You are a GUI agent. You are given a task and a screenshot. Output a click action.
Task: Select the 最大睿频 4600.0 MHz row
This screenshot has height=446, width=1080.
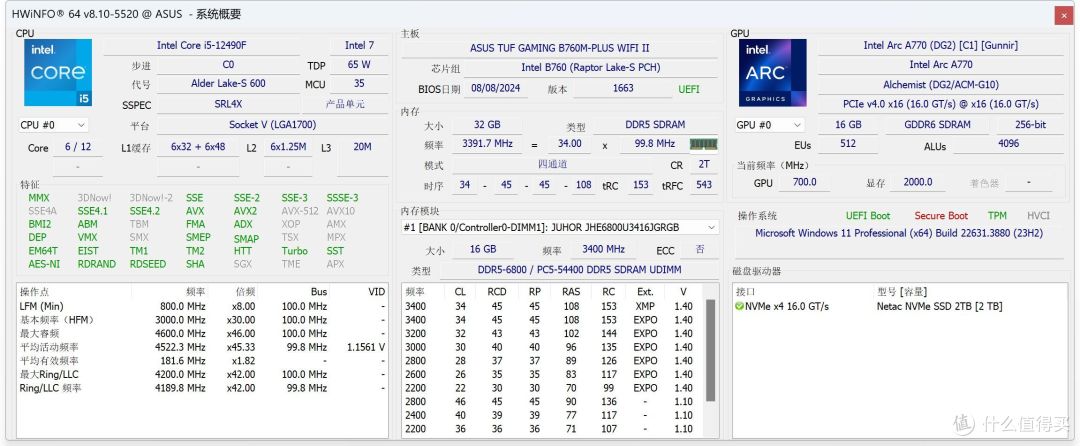click(x=202, y=334)
